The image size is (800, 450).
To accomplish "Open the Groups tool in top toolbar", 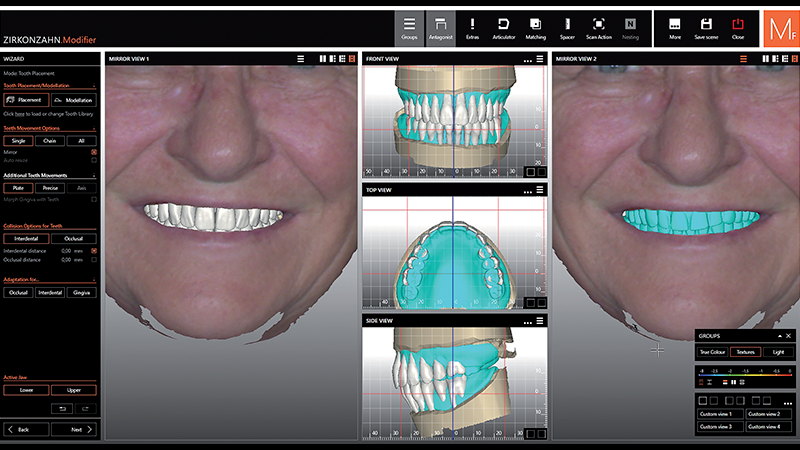I will (408, 28).
